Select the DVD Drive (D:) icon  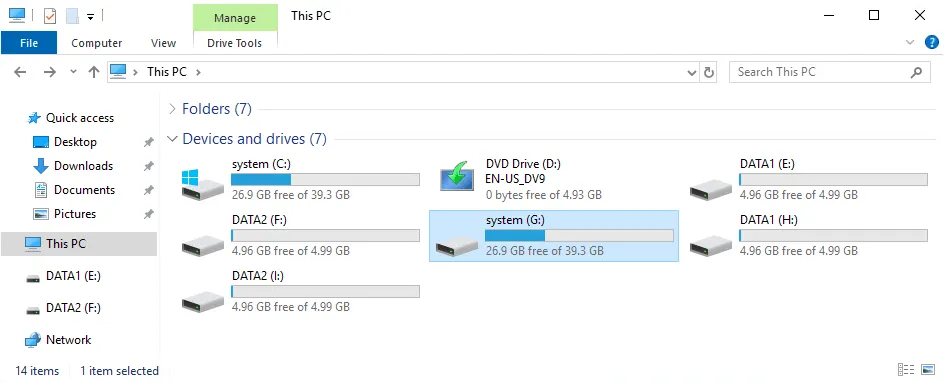(x=457, y=176)
